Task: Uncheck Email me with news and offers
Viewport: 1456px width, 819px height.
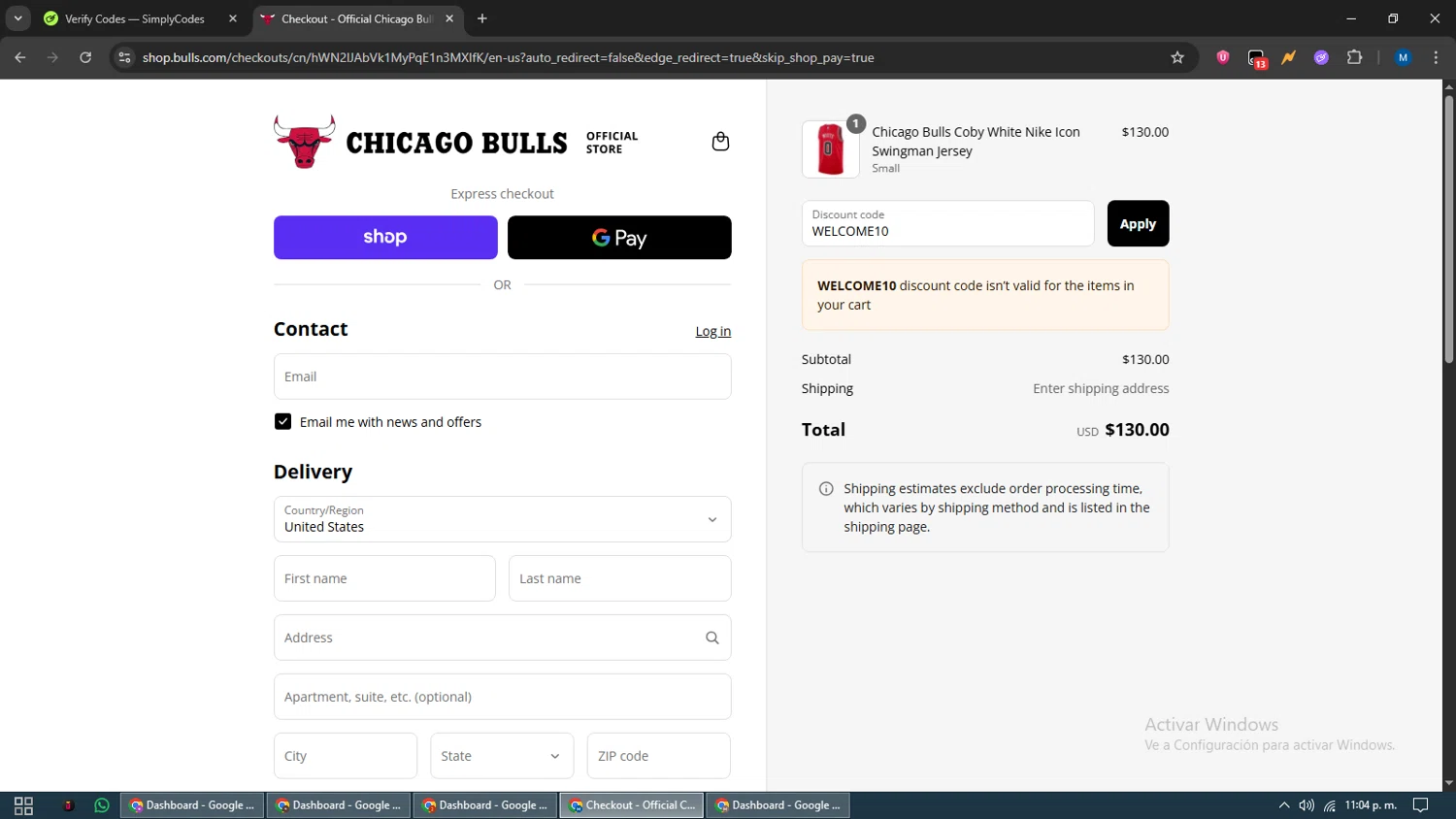Action: pyautogui.click(x=282, y=421)
